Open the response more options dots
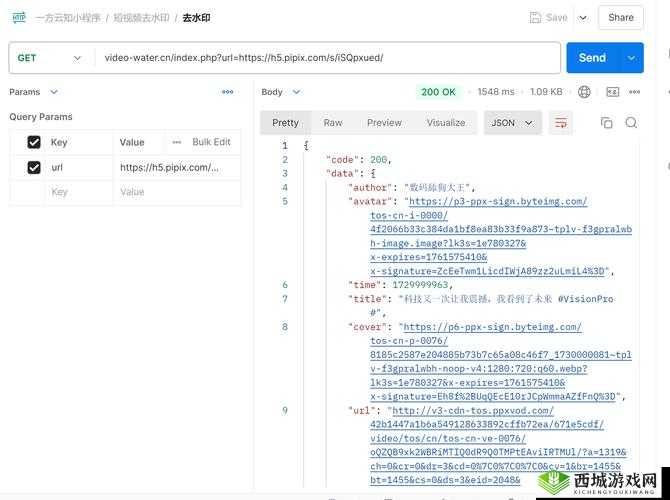Screen dimensions: 670x500 pyautogui.click(x=635, y=92)
